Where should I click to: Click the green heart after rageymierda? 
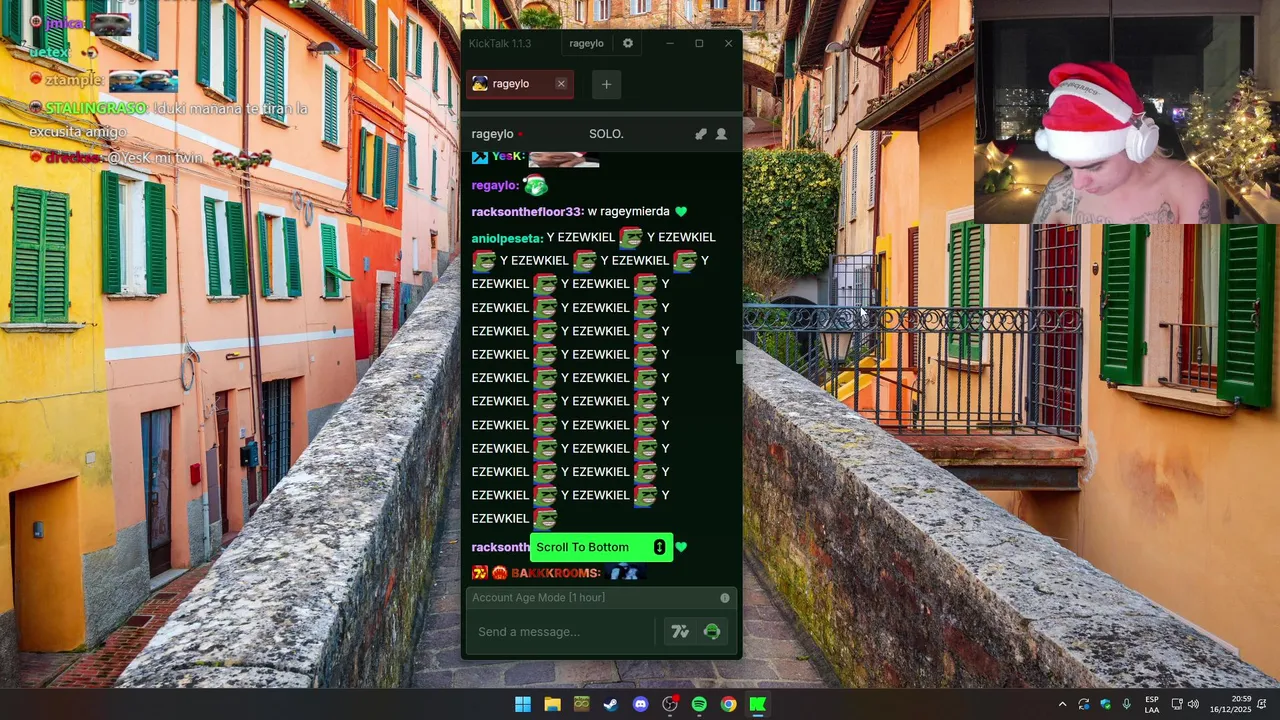pos(681,212)
